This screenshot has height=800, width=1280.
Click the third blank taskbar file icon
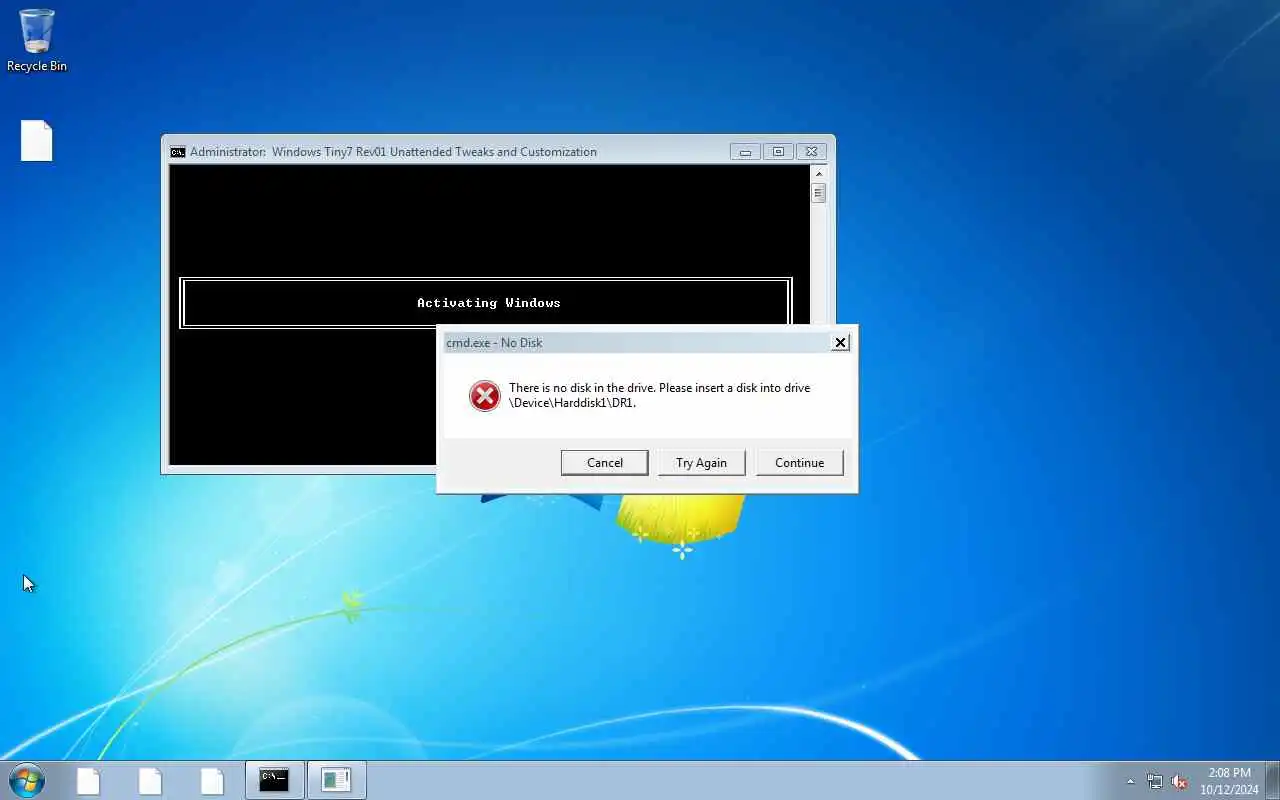click(212, 781)
